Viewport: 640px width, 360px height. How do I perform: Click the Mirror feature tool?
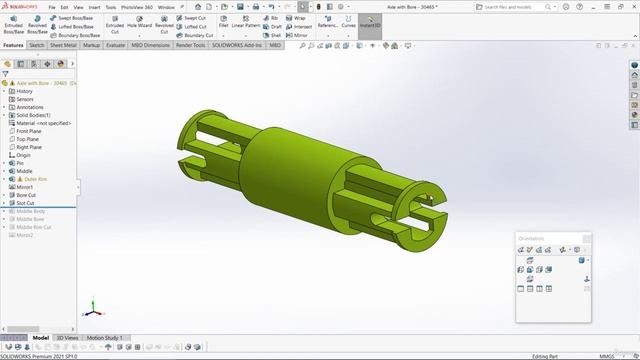(297, 35)
